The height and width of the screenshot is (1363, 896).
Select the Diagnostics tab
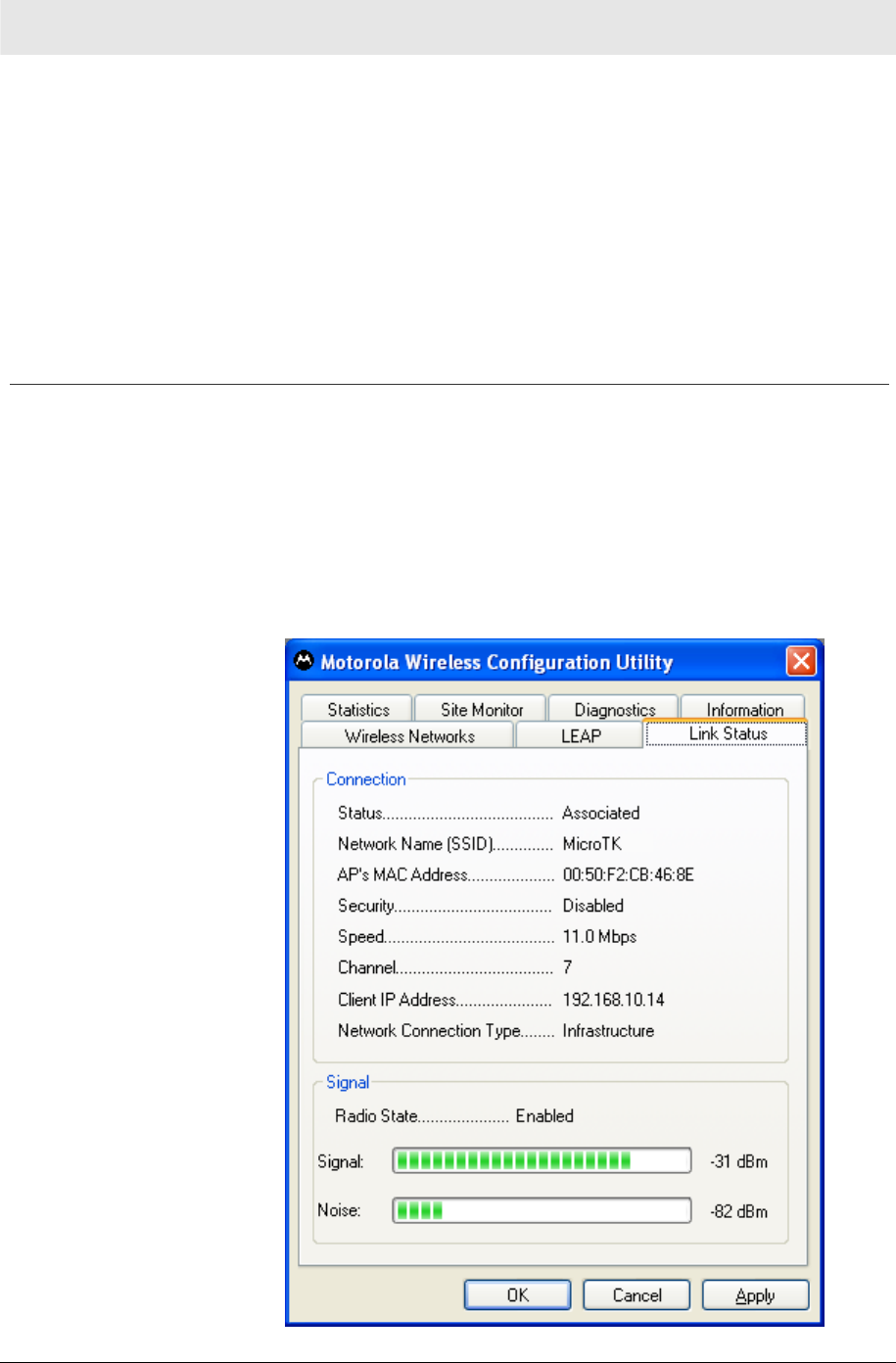click(615, 709)
